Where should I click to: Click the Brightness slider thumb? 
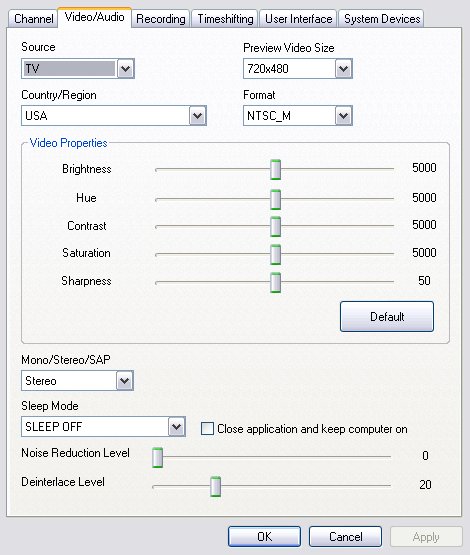click(275, 170)
